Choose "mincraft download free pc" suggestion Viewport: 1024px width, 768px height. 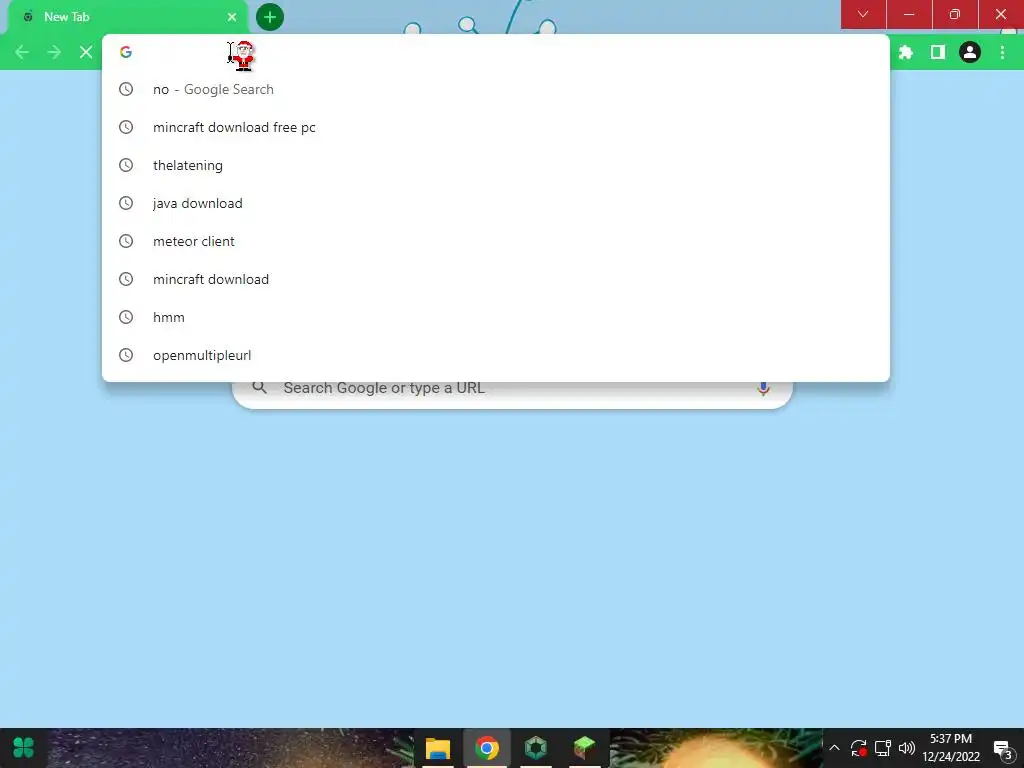[496, 127]
